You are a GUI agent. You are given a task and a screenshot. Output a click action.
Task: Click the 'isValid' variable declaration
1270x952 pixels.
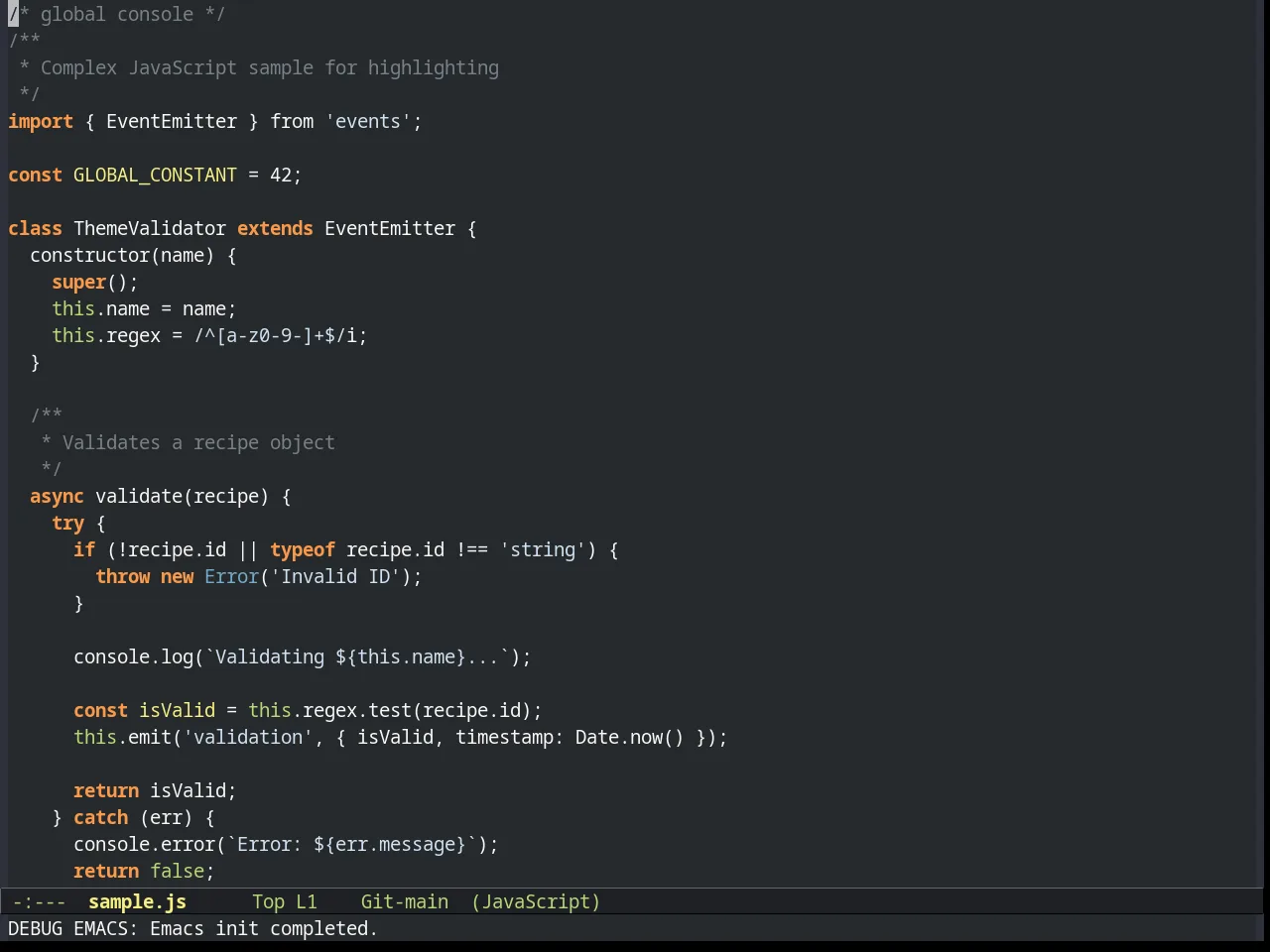177,710
